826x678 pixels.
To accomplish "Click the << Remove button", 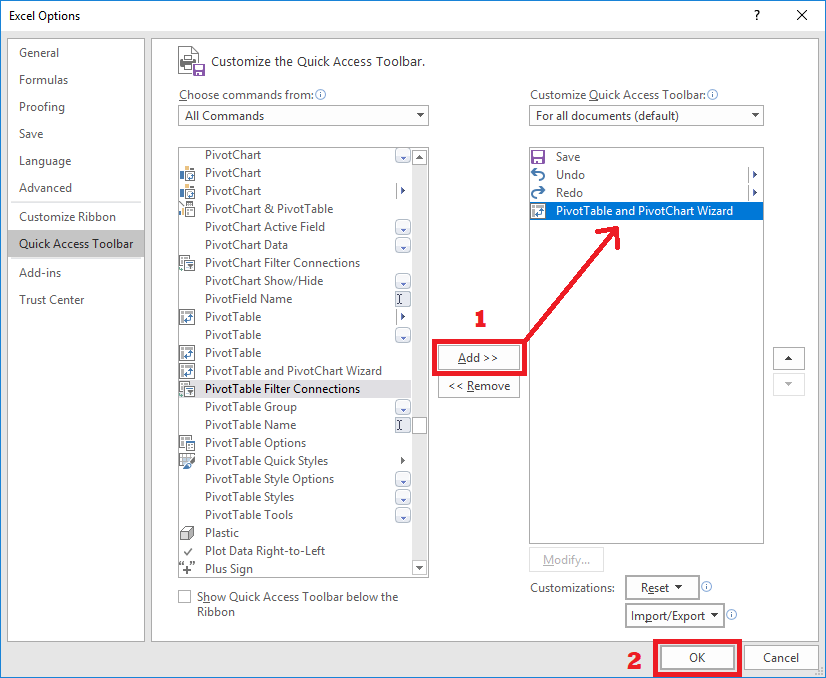I will (x=479, y=386).
